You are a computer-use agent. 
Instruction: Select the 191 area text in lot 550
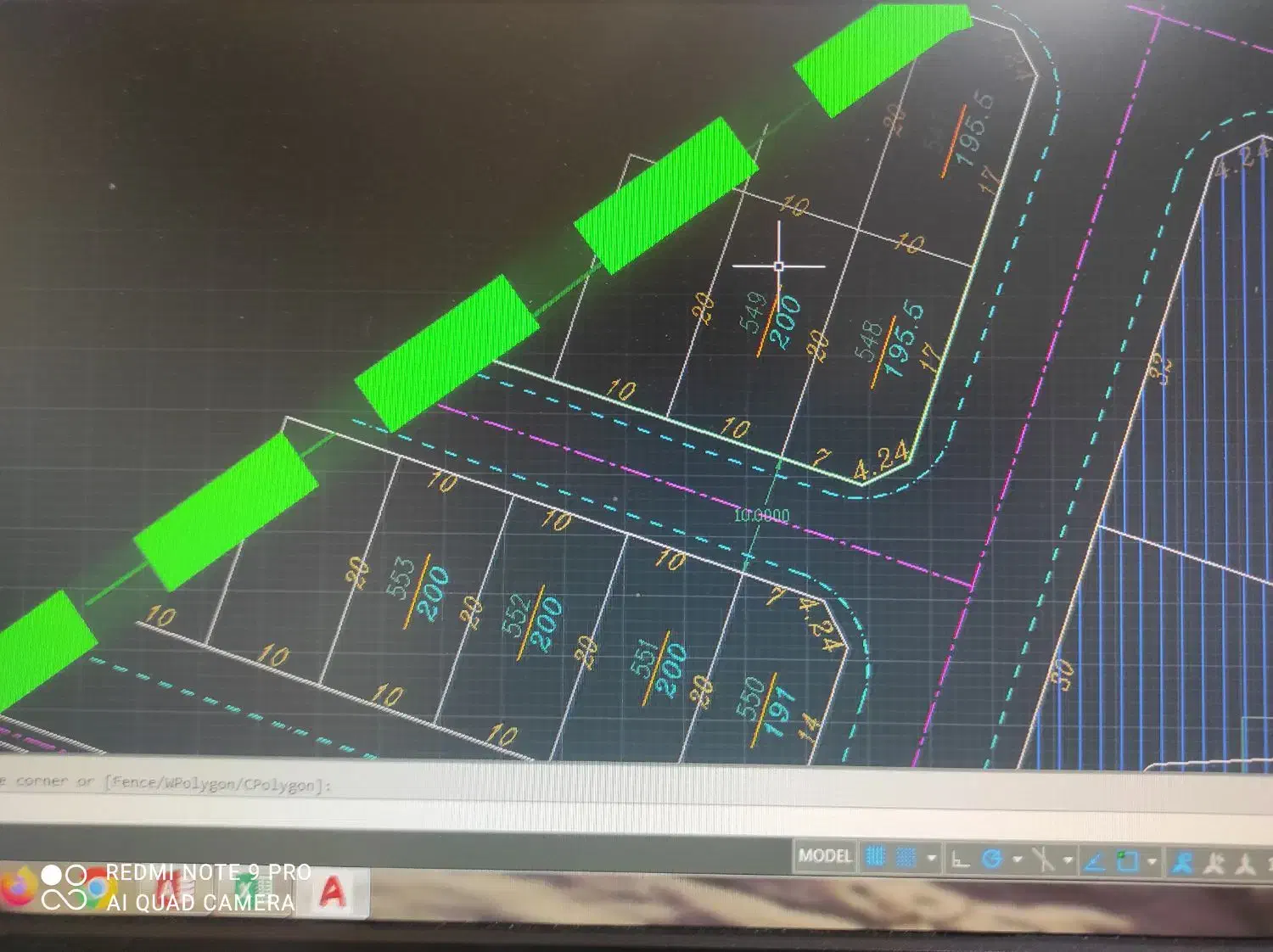pyautogui.click(x=779, y=711)
